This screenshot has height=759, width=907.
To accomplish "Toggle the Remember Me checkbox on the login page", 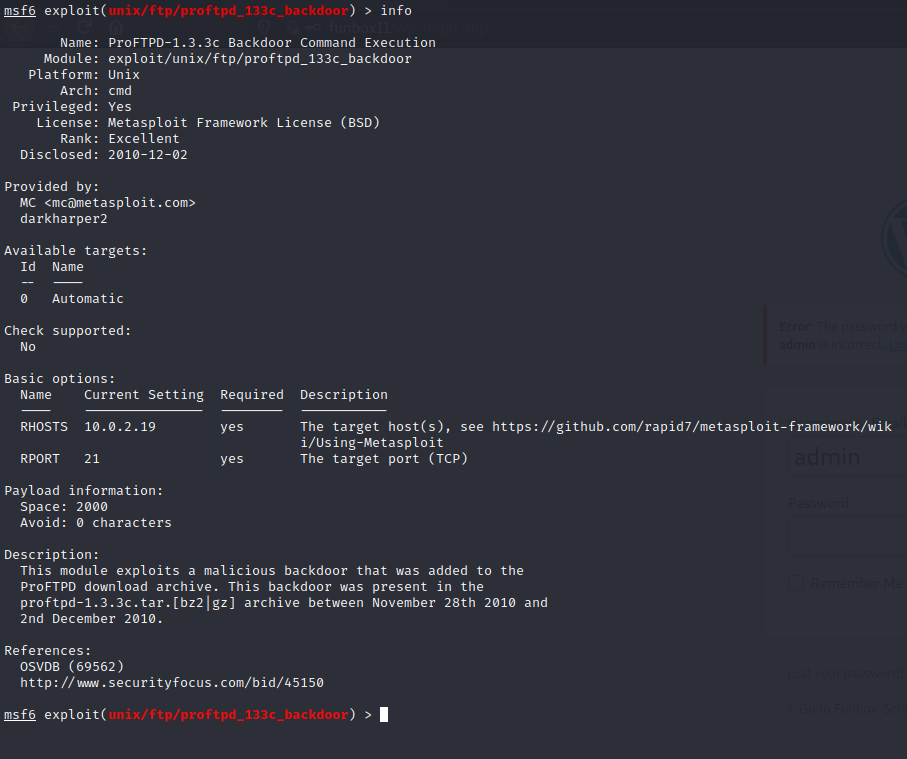I will click(797, 583).
